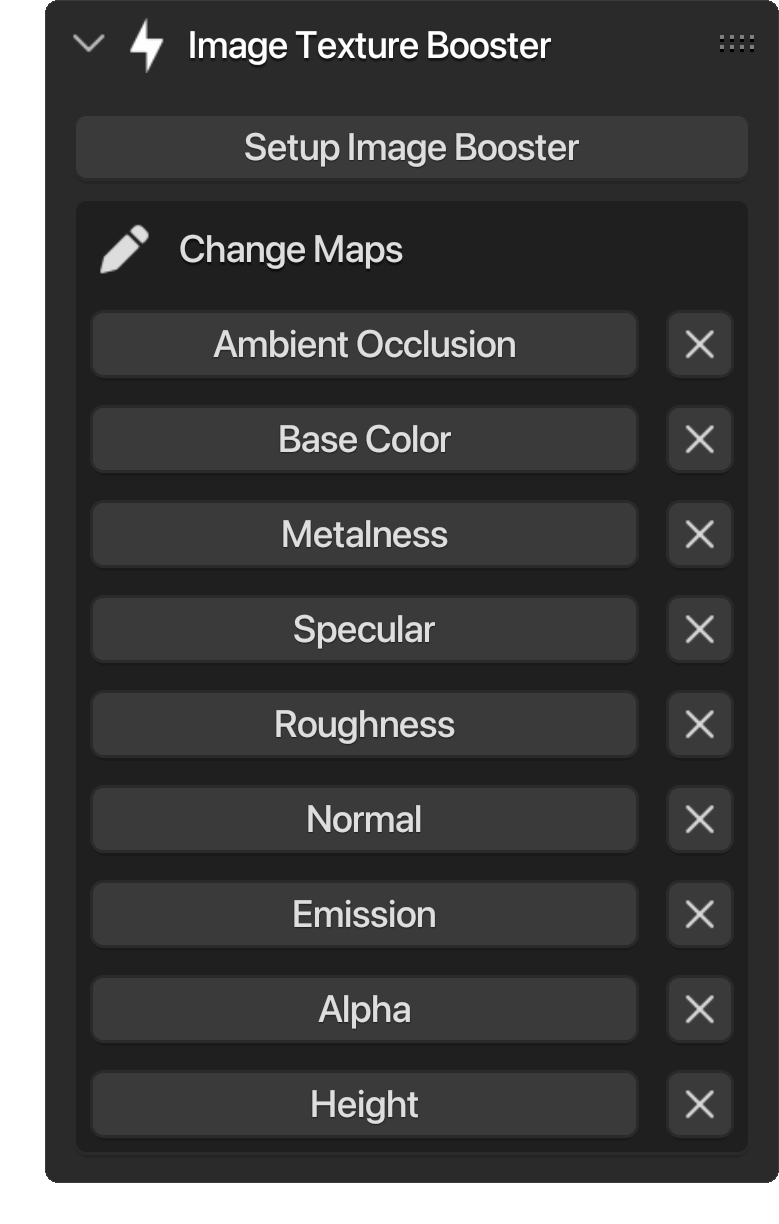Viewport: 779px width, 1224px height.
Task: Click the Setup Image Booster button
Action: 412,148
